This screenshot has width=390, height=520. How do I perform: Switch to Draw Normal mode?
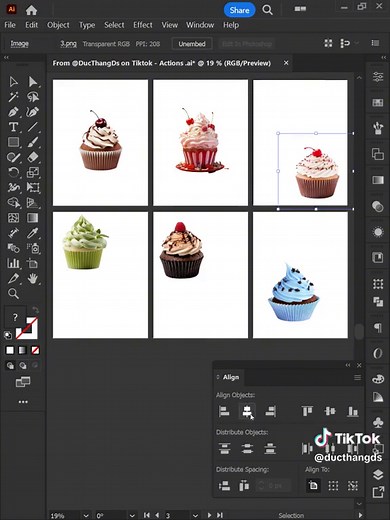[x=10, y=366]
